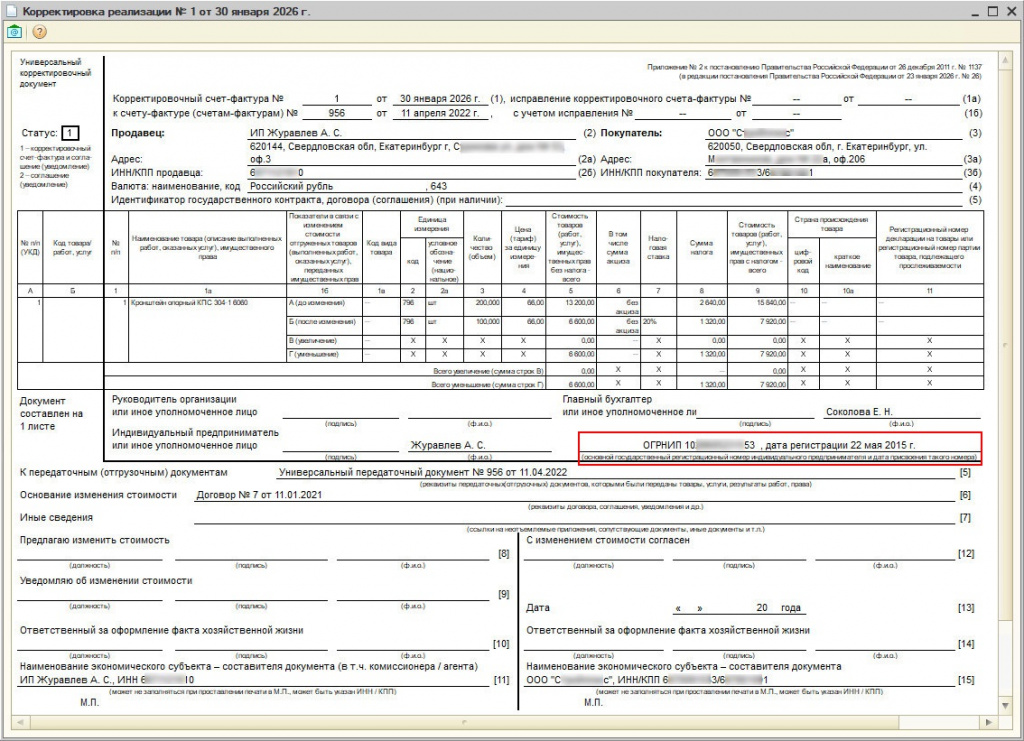This screenshot has height=741, width=1024.
Task: Select the 'Основание изменения стоимости' label
Action: pyautogui.click(x=99, y=495)
